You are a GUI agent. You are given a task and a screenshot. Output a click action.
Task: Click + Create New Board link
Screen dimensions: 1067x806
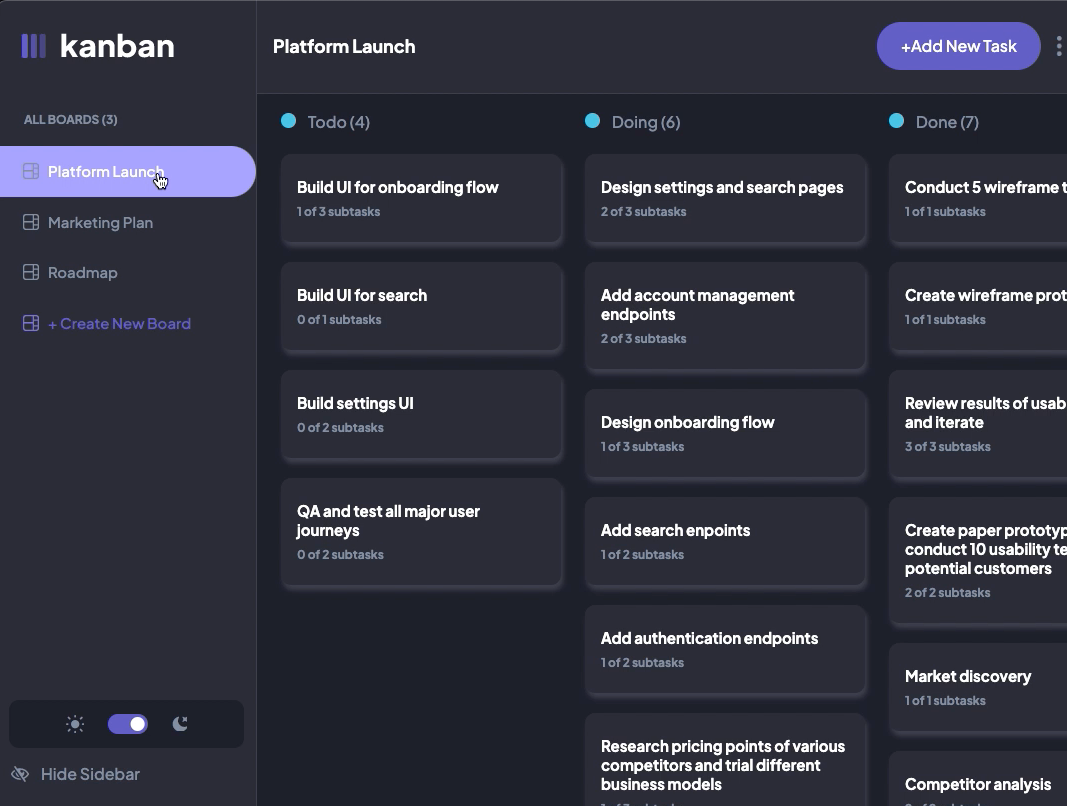[x=119, y=323]
